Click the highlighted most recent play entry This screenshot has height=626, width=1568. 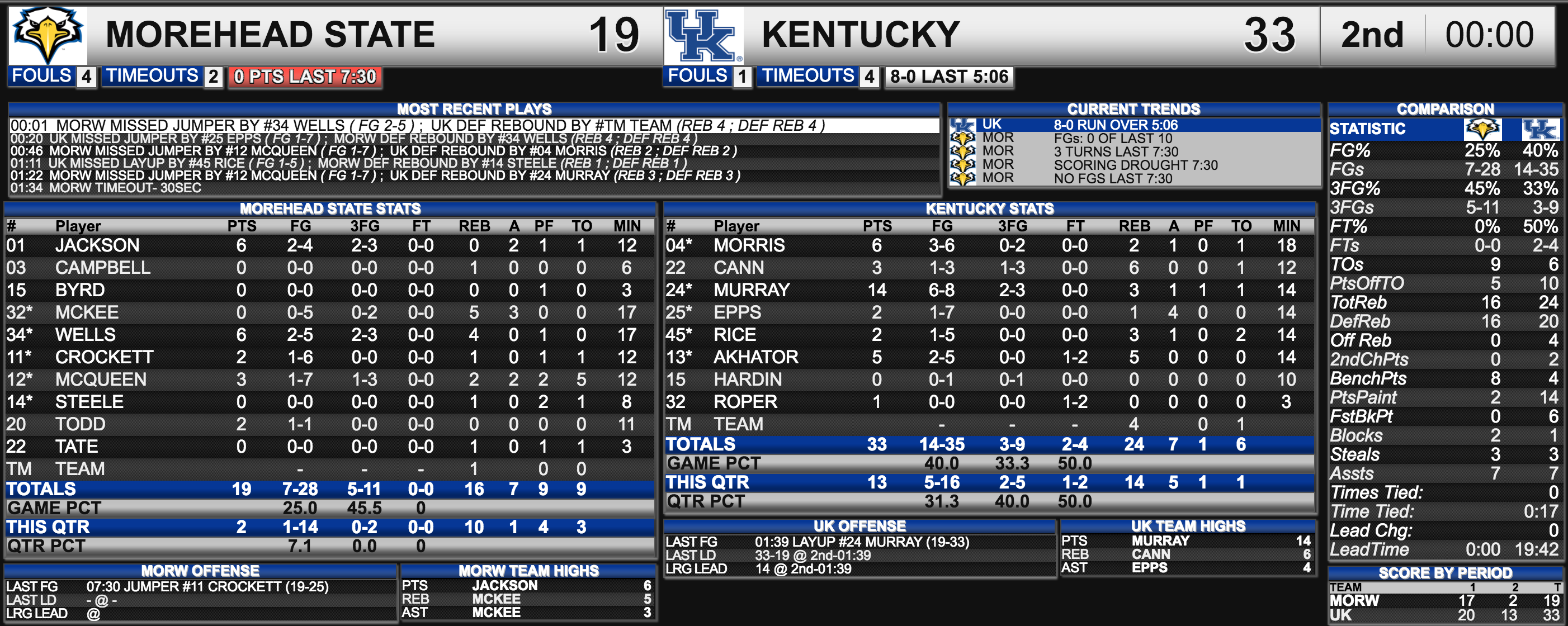click(x=474, y=125)
